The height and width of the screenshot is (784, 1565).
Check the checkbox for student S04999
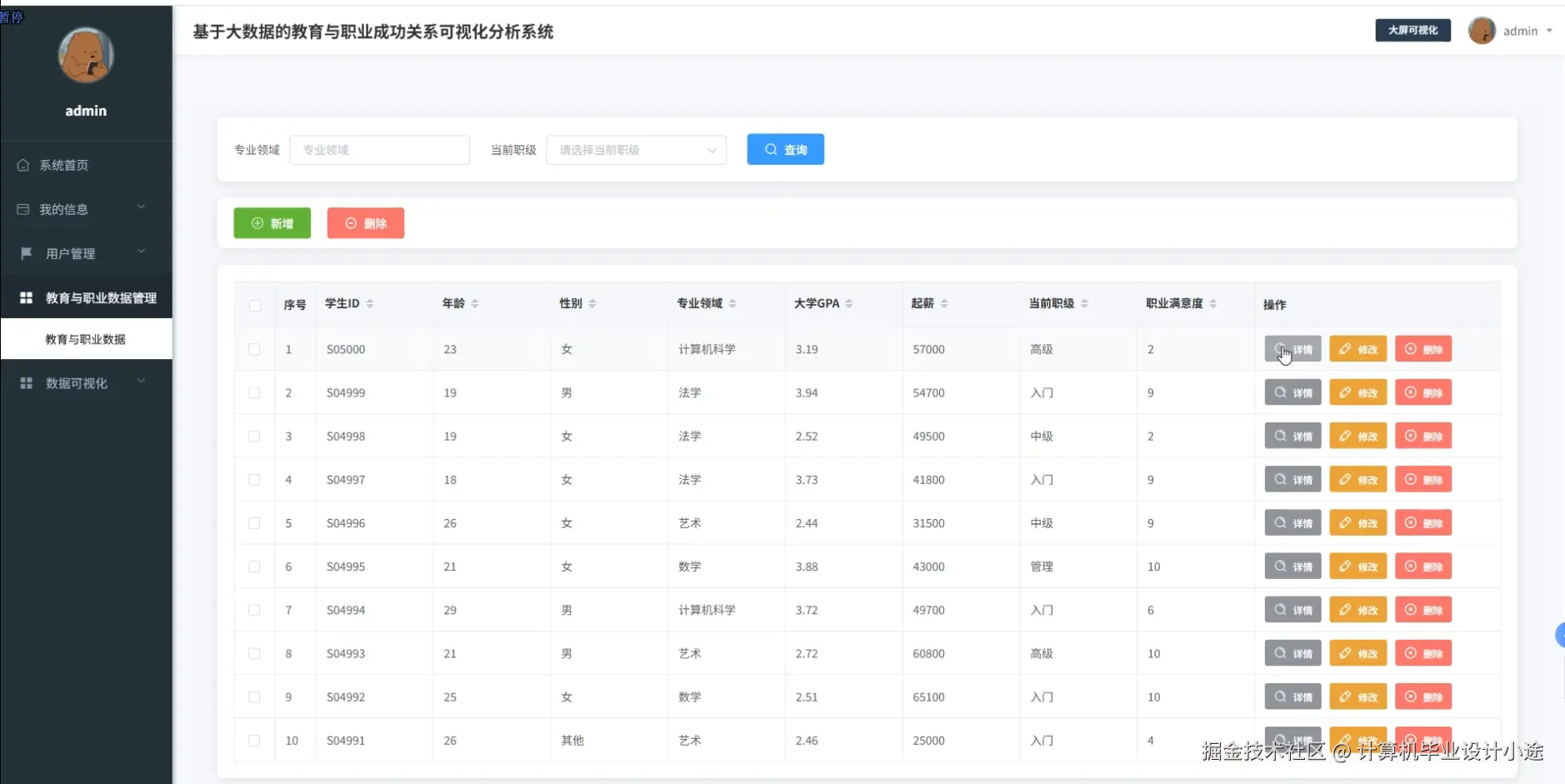pyautogui.click(x=254, y=392)
